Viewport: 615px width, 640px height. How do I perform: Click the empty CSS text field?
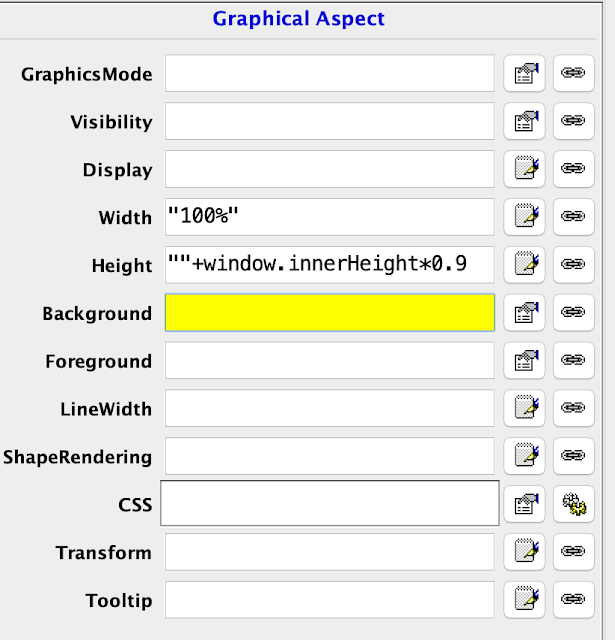[x=329, y=504]
